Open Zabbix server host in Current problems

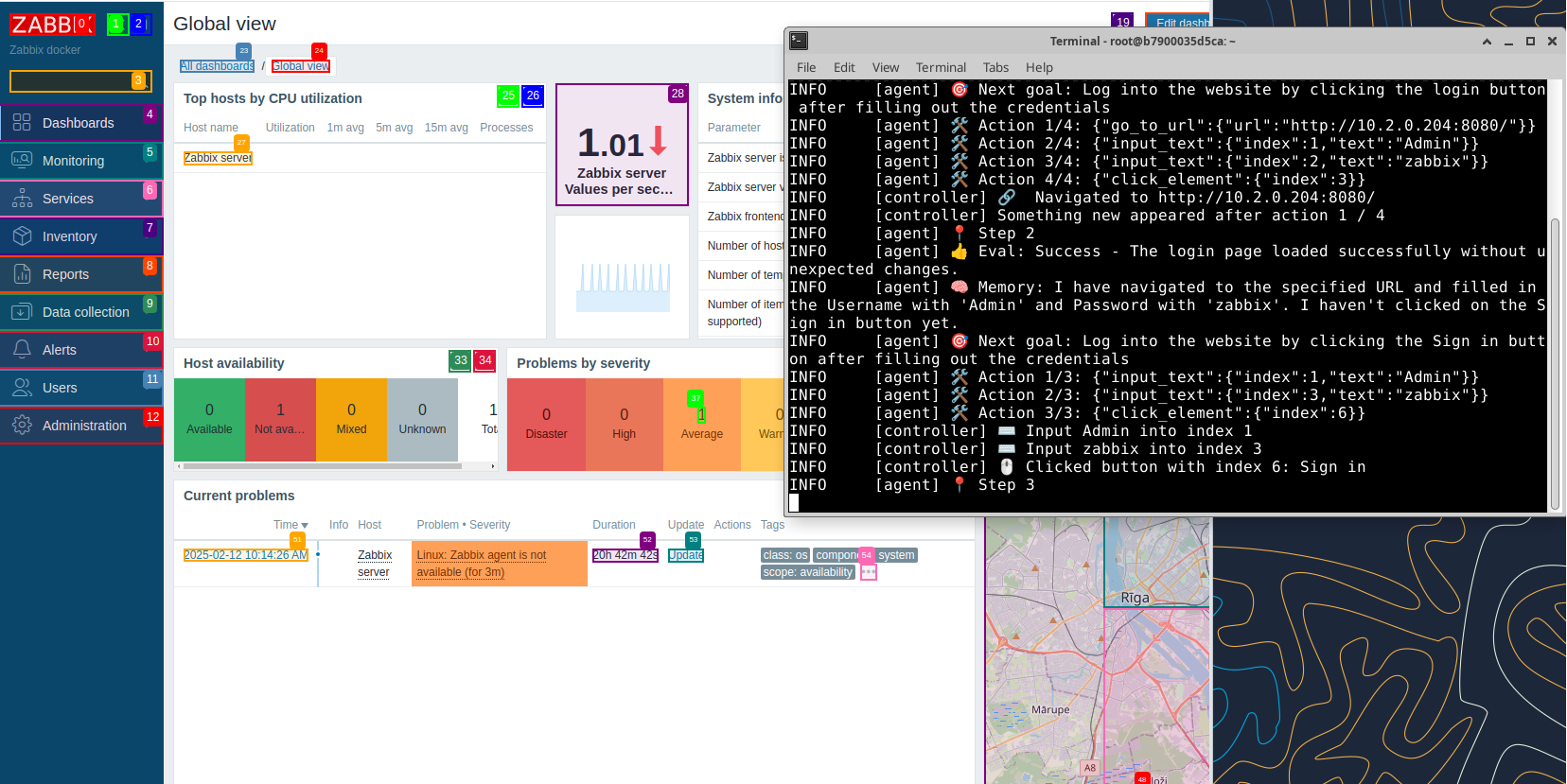click(x=375, y=564)
